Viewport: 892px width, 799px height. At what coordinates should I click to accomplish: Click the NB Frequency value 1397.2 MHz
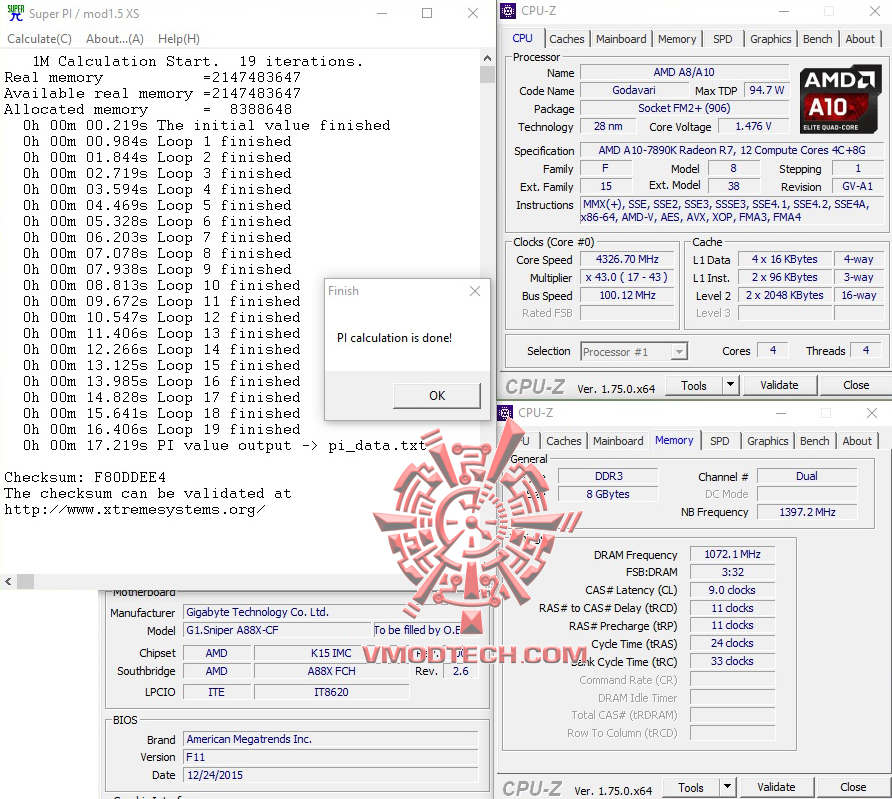tap(807, 512)
